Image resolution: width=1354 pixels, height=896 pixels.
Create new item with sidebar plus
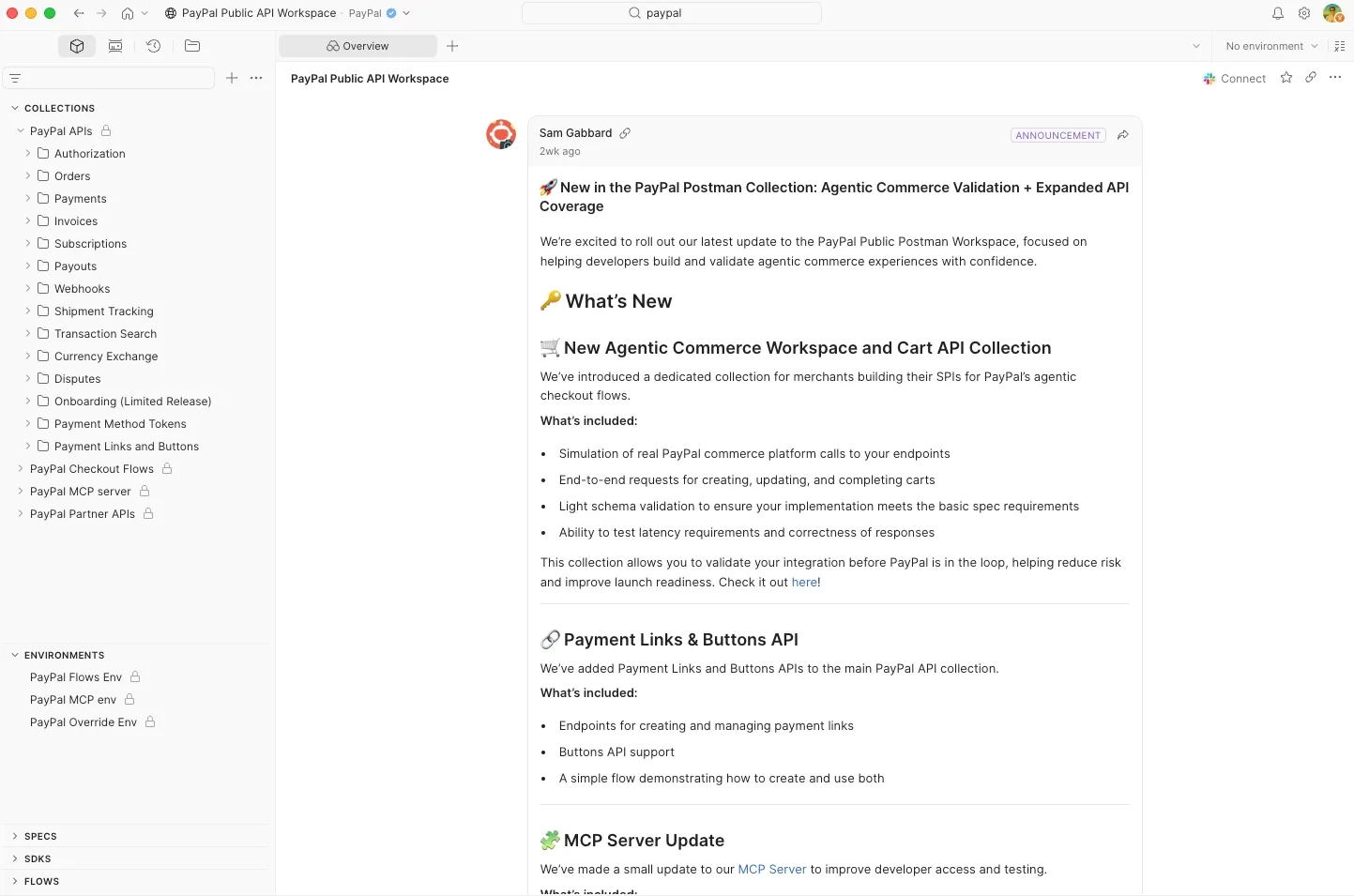pos(232,78)
